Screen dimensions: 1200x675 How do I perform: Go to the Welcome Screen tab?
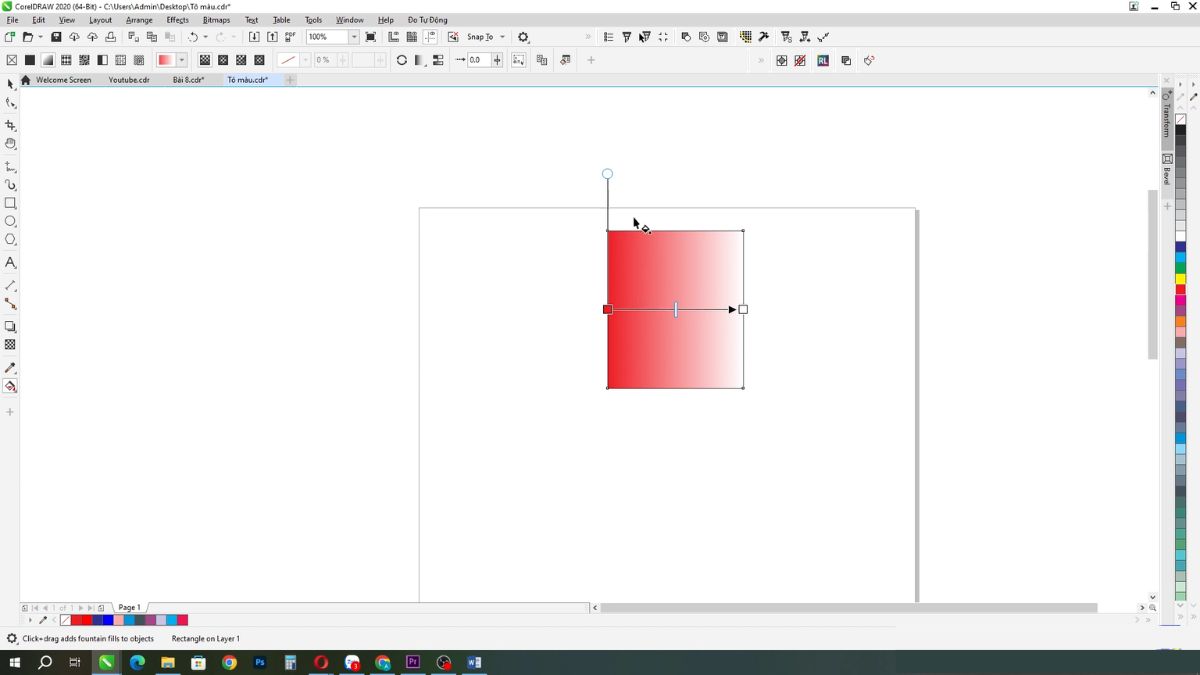[x=63, y=80]
